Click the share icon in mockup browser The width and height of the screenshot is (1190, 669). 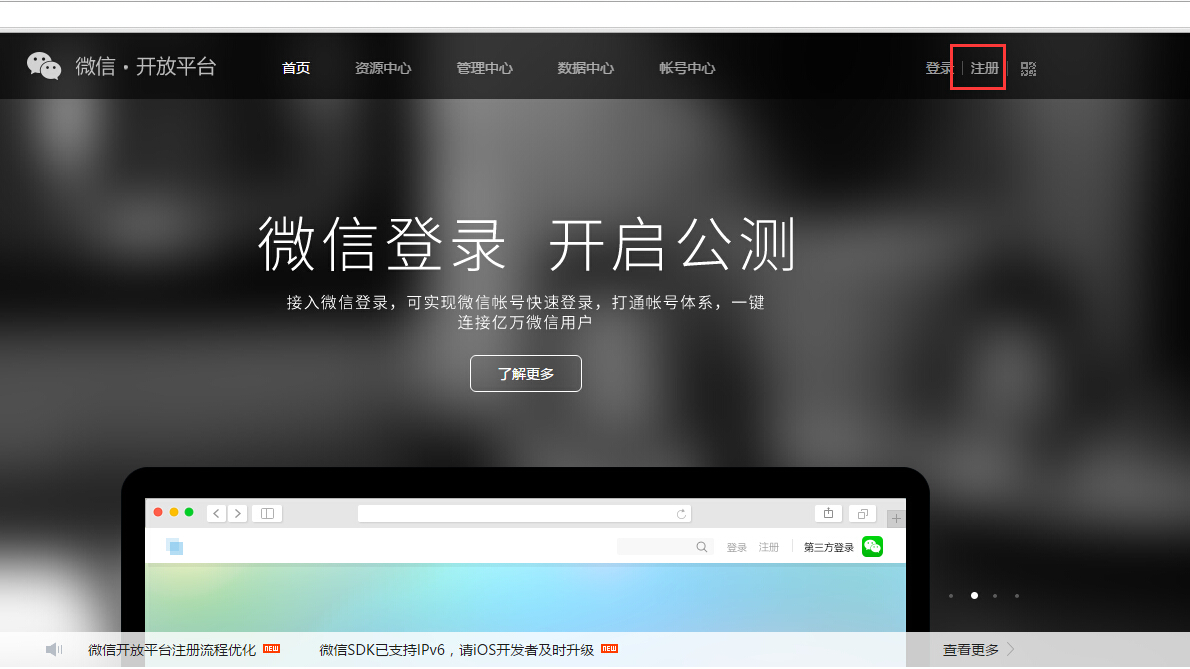[829, 514]
